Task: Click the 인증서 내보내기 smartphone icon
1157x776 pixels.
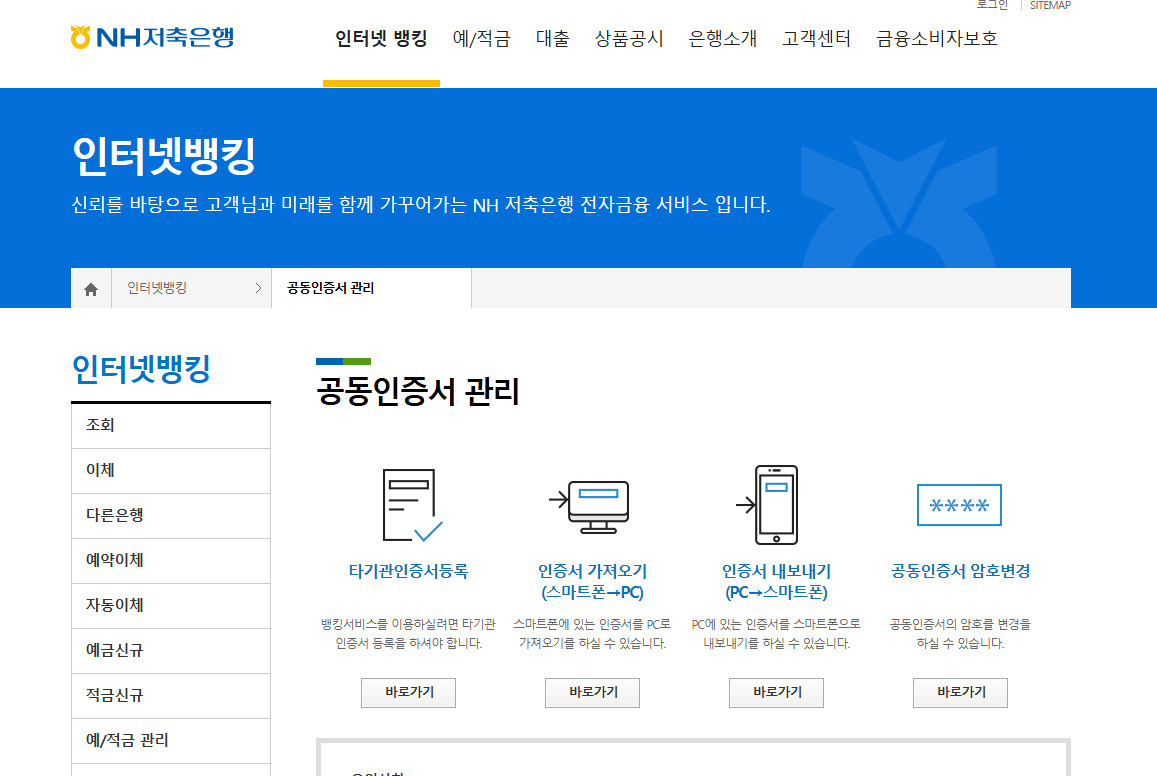Action: tap(767, 505)
